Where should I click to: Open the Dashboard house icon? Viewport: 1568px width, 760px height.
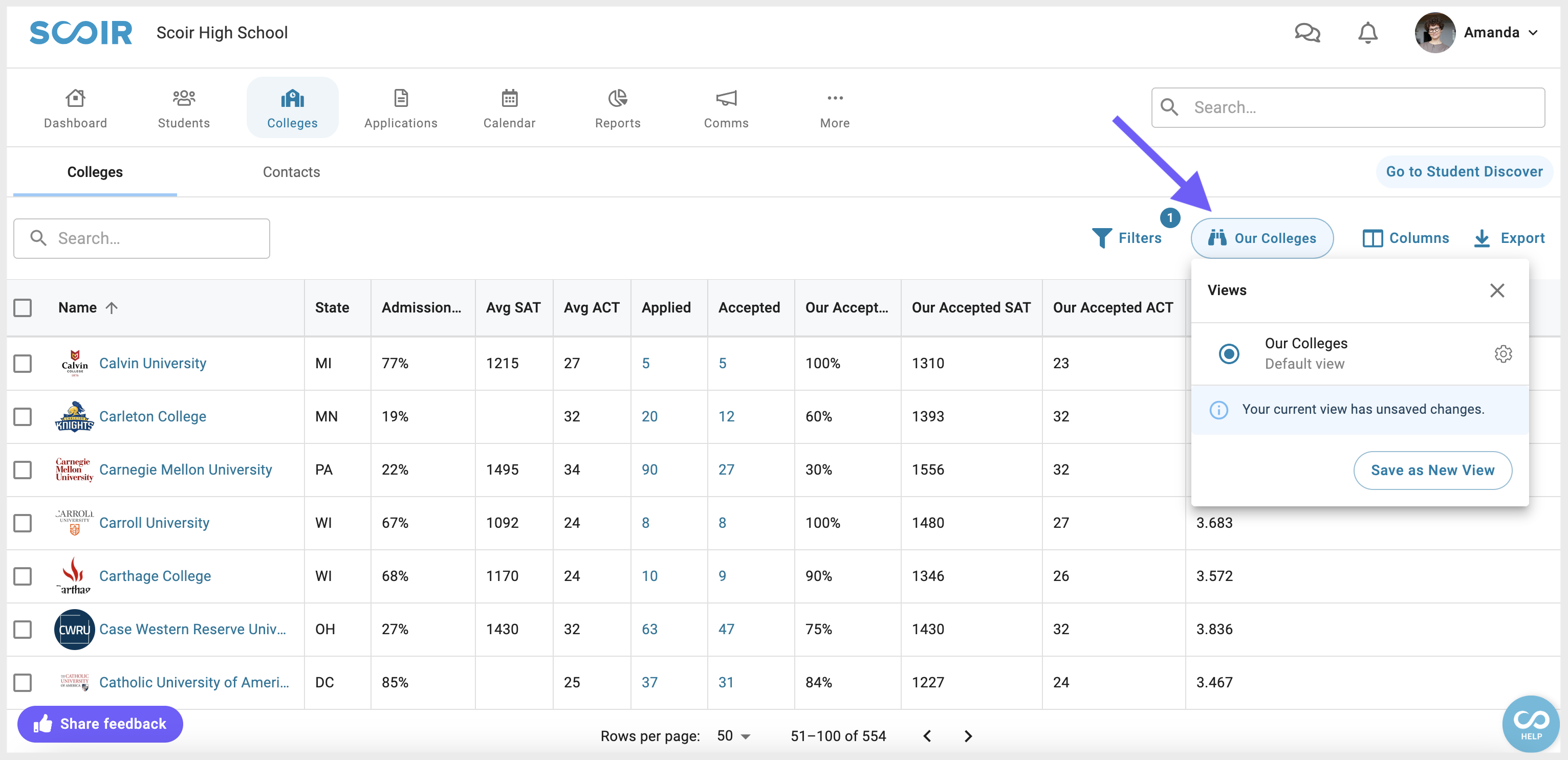[75, 98]
